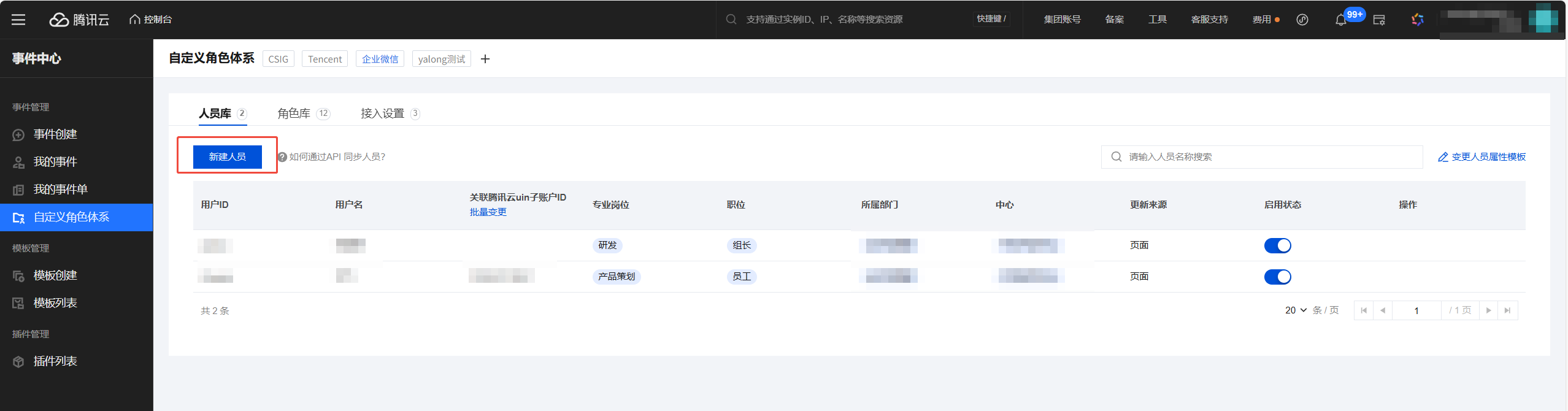Go to the previous page arrow
The image size is (1568, 411).
(x=1383, y=310)
